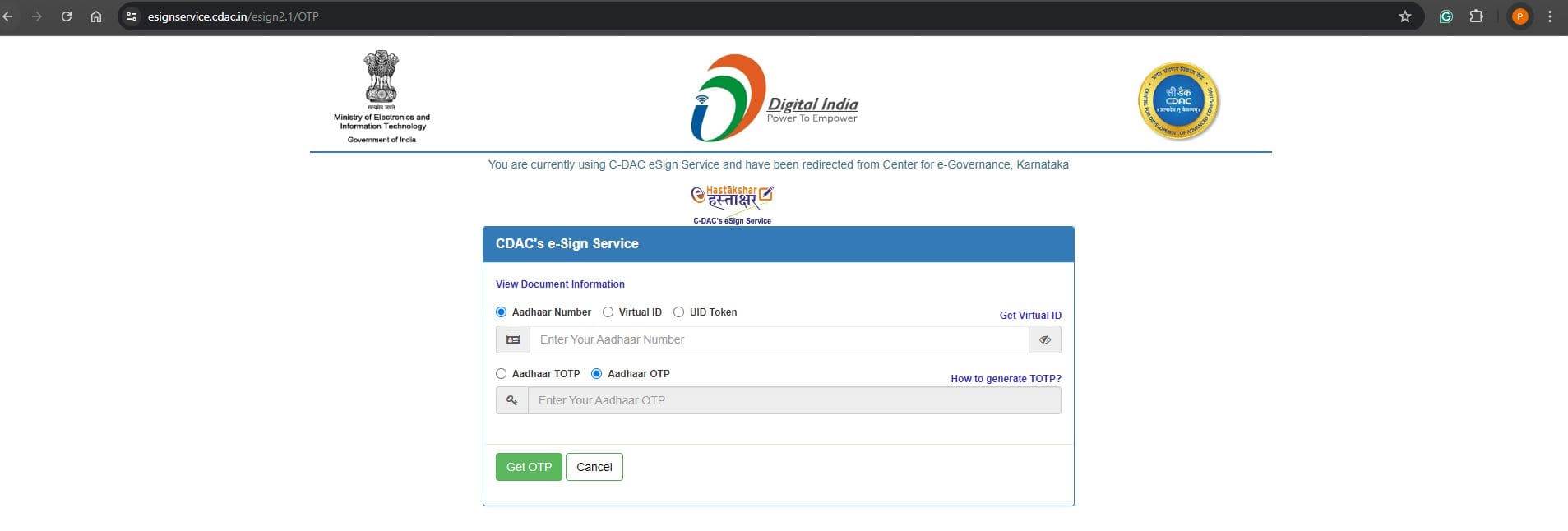1568x531 pixels.
Task: Click the browser home icon
Action: 96,16
